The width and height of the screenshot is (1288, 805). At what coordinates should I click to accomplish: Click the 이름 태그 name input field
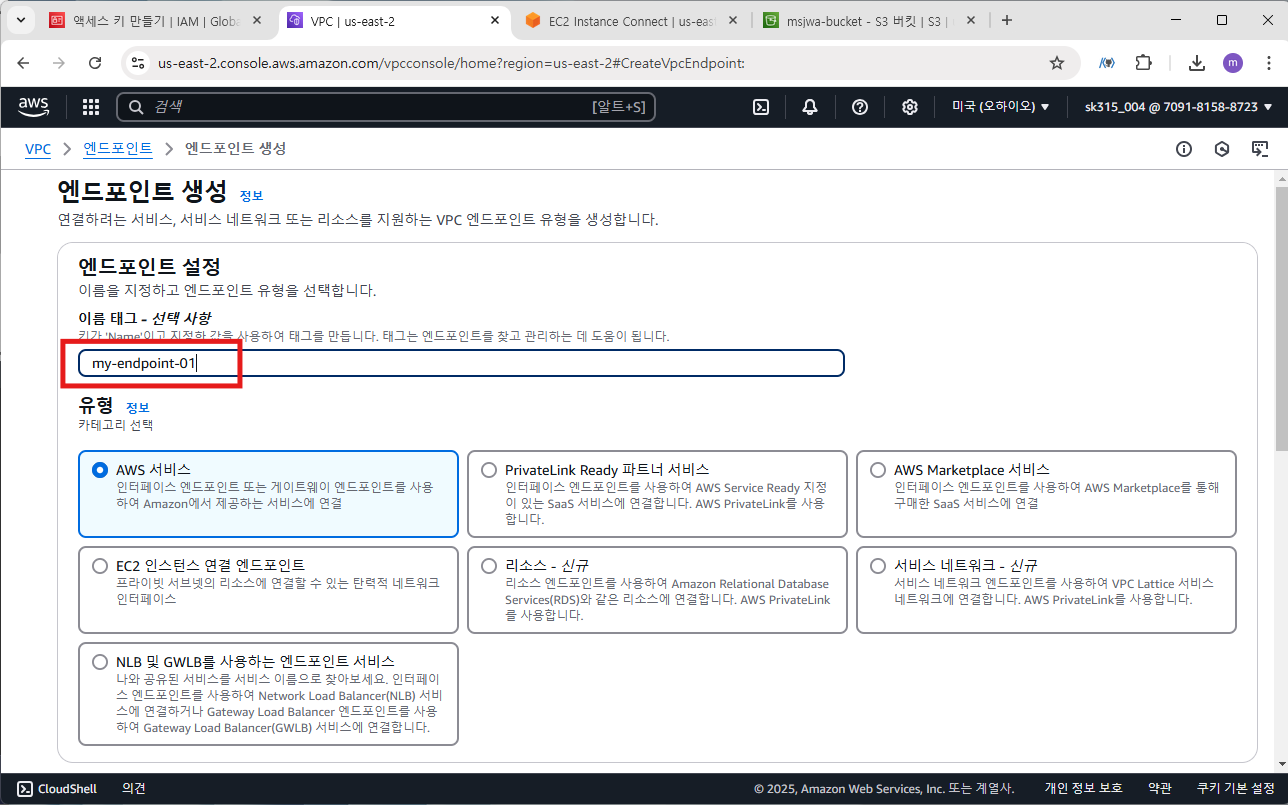(461, 363)
